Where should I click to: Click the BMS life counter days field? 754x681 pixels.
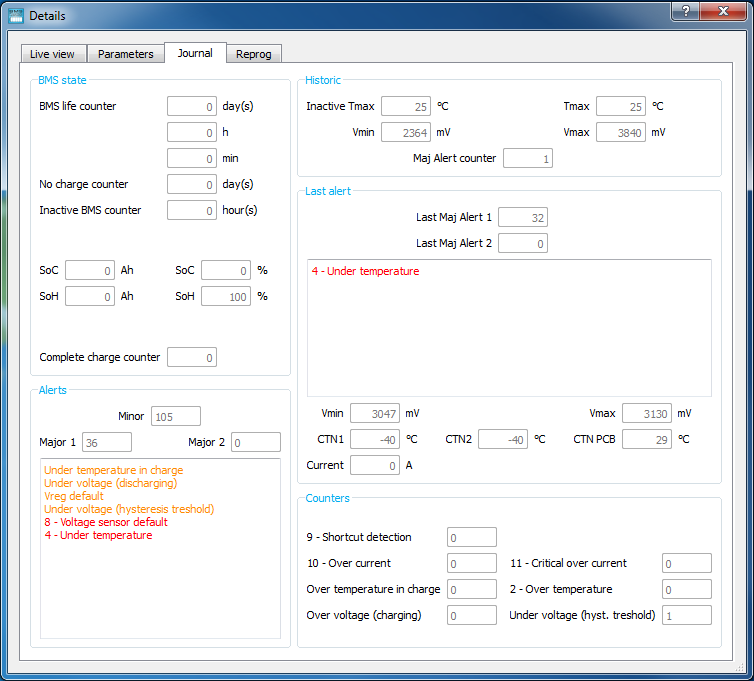pyautogui.click(x=192, y=106)
